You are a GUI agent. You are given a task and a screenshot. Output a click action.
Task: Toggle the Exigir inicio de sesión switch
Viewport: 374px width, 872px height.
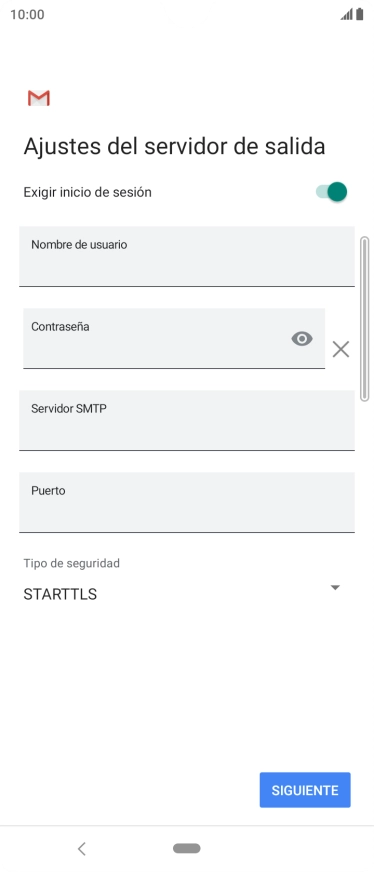332,192
